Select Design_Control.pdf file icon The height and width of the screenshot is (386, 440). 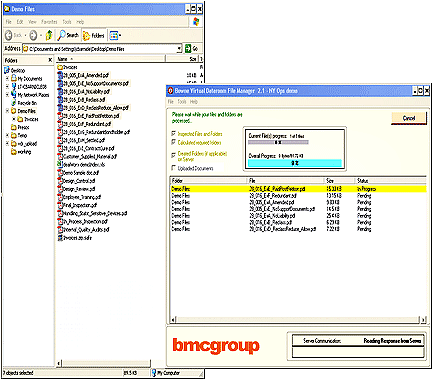[x=60, y=181]
